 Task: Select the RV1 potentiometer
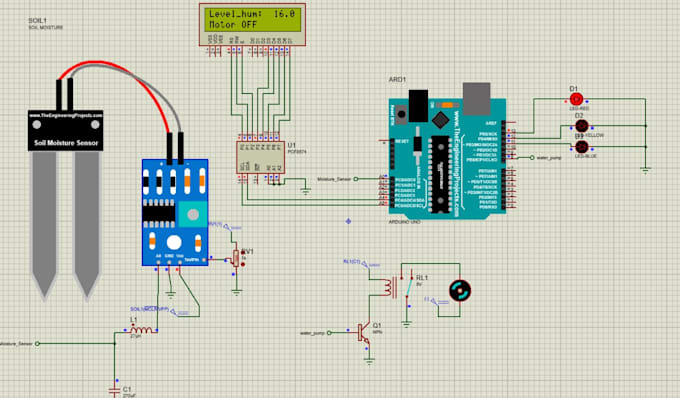236,259
